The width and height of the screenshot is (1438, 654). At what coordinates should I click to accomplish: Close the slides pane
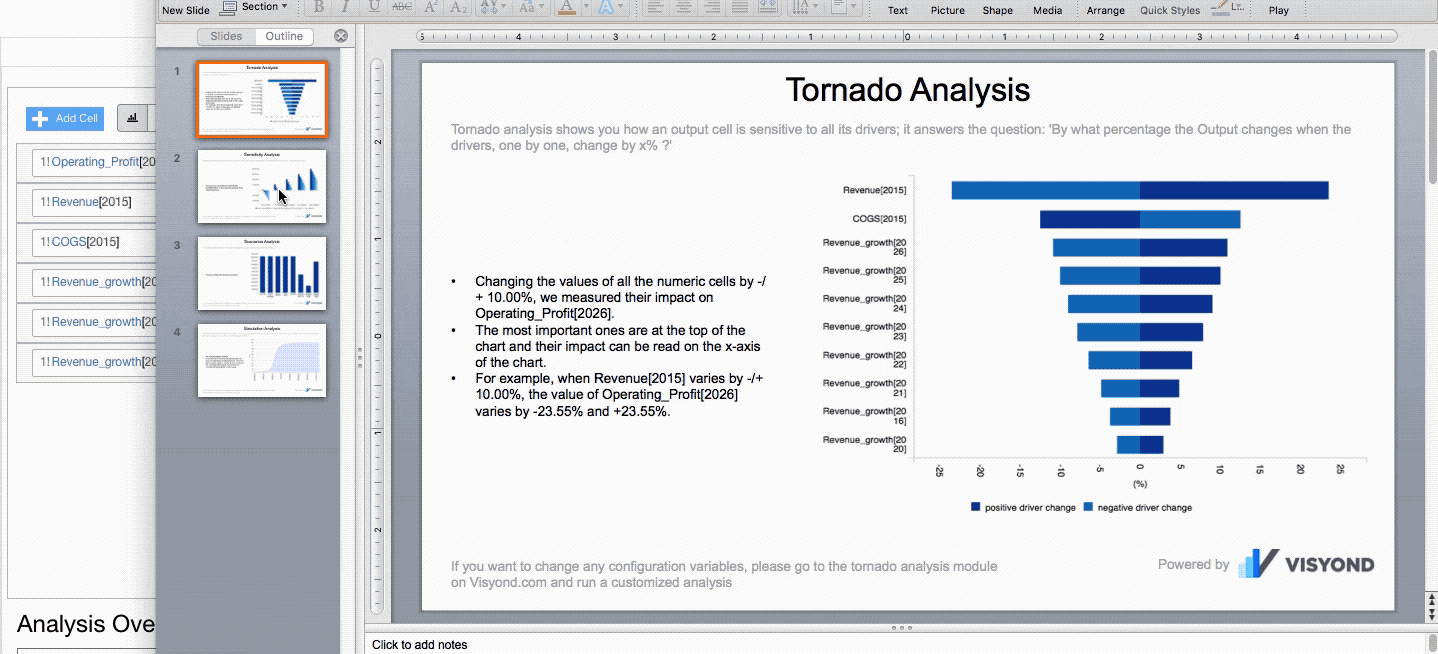341,36
